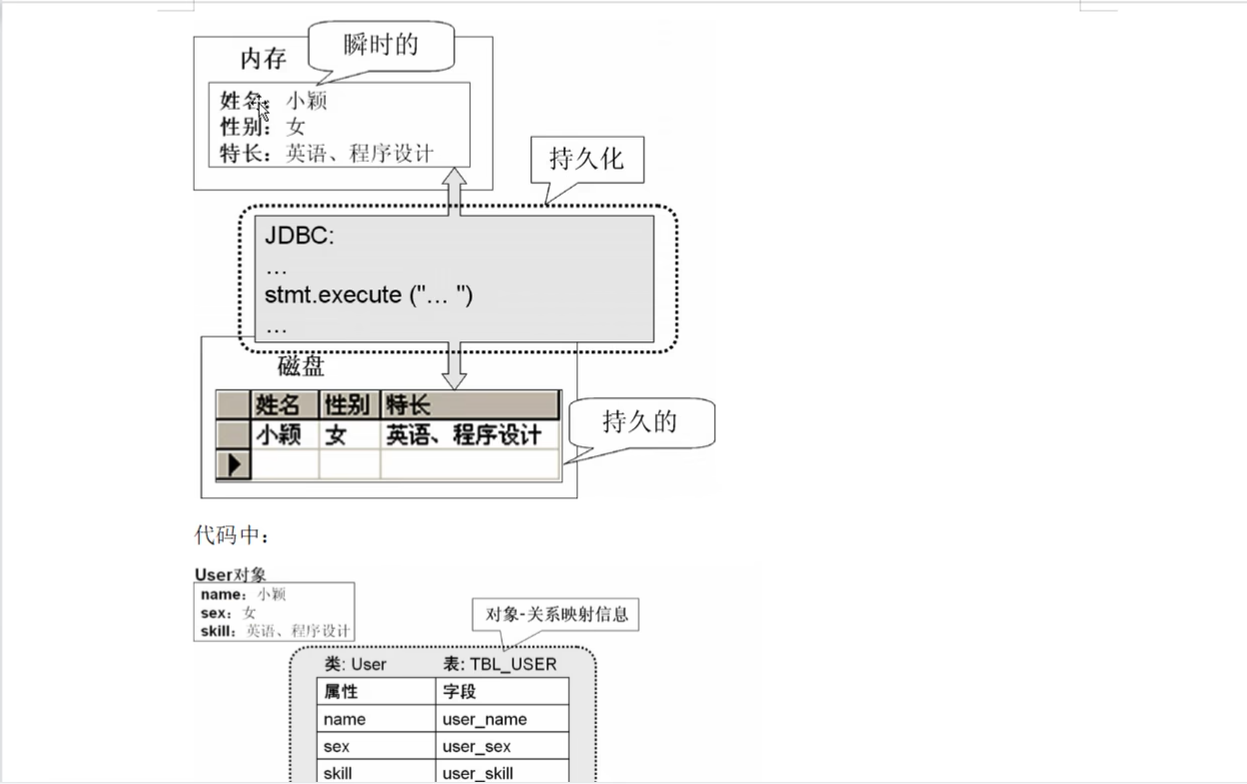This screenshot has width=1247, height=784.
Task: Click the stmt.execute statement text
Action: [x=367, y=295]
